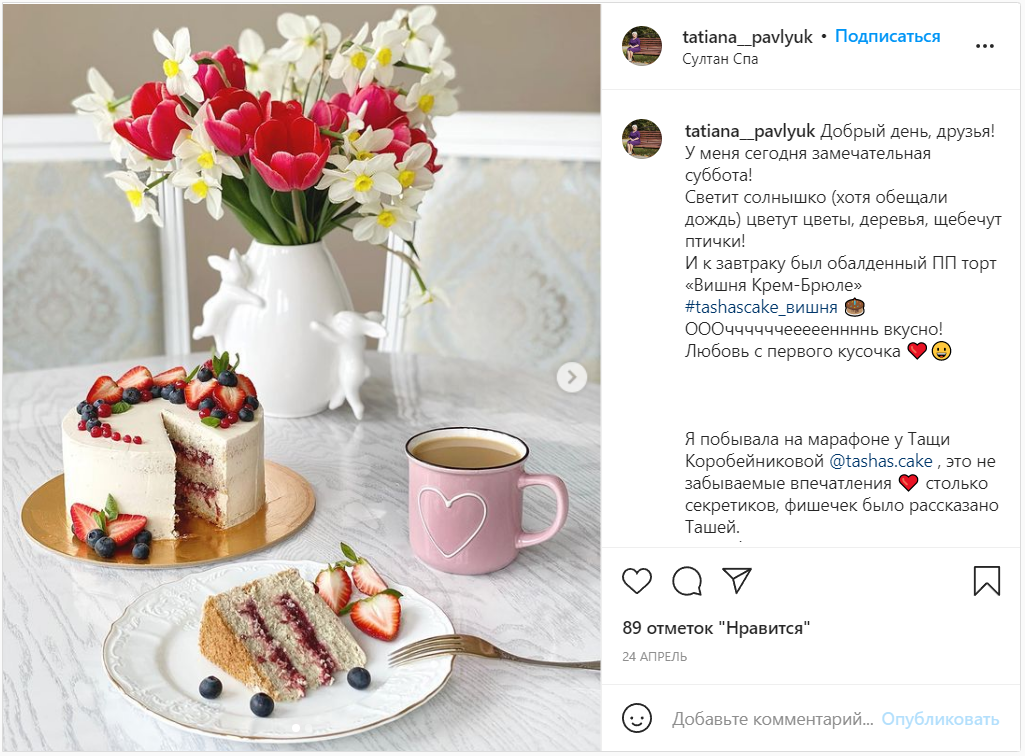Open tatiana__pavlyuk profile from header username
The image size is (1025, 756).
click(747, 37)
